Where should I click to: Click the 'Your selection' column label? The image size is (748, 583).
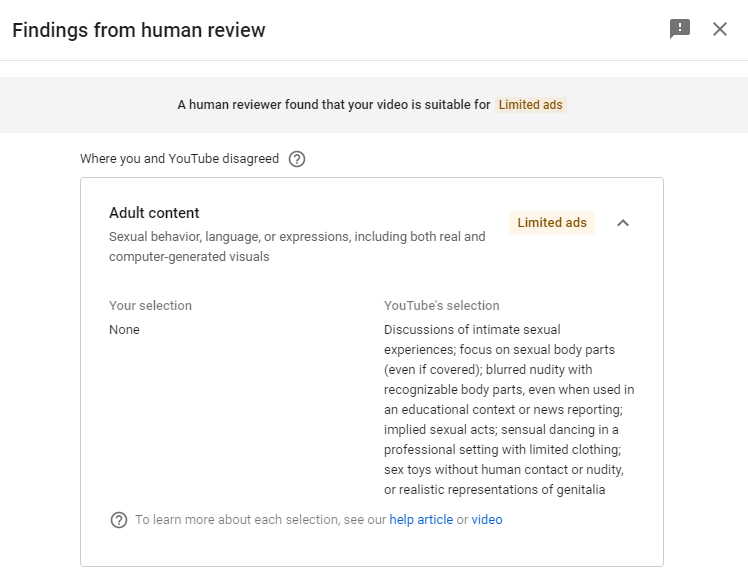[150, 305]
